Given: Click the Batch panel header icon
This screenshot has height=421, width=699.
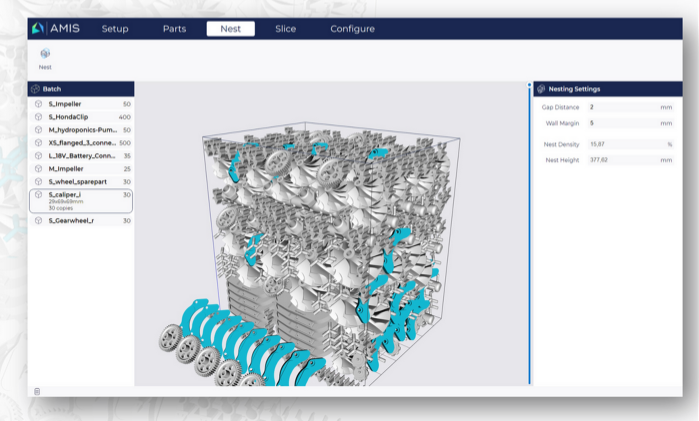Looking at the screenshot, I should [35, 89].
